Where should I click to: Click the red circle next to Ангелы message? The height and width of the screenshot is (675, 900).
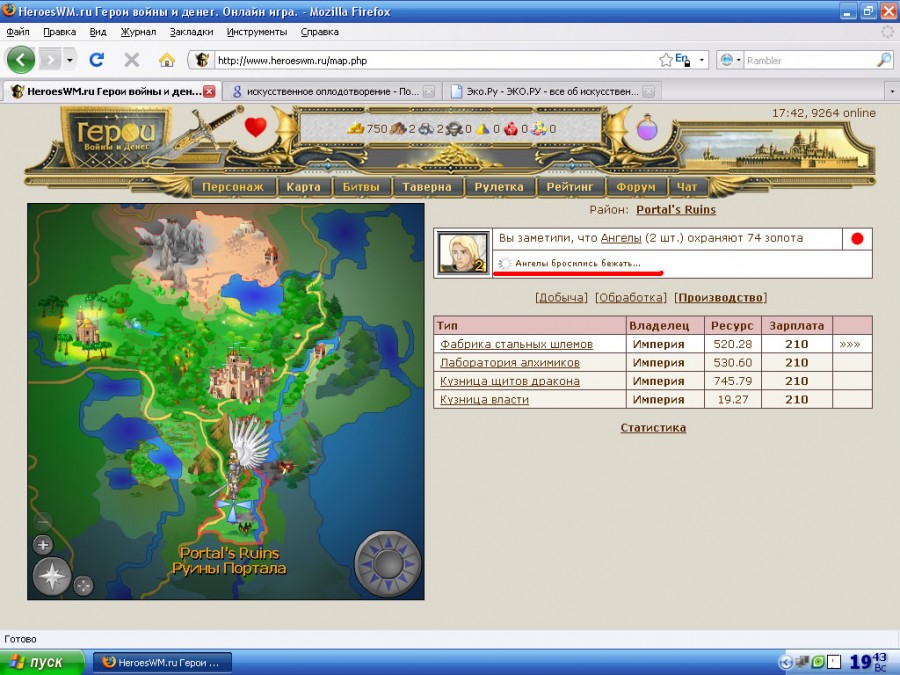click(858, 239)
